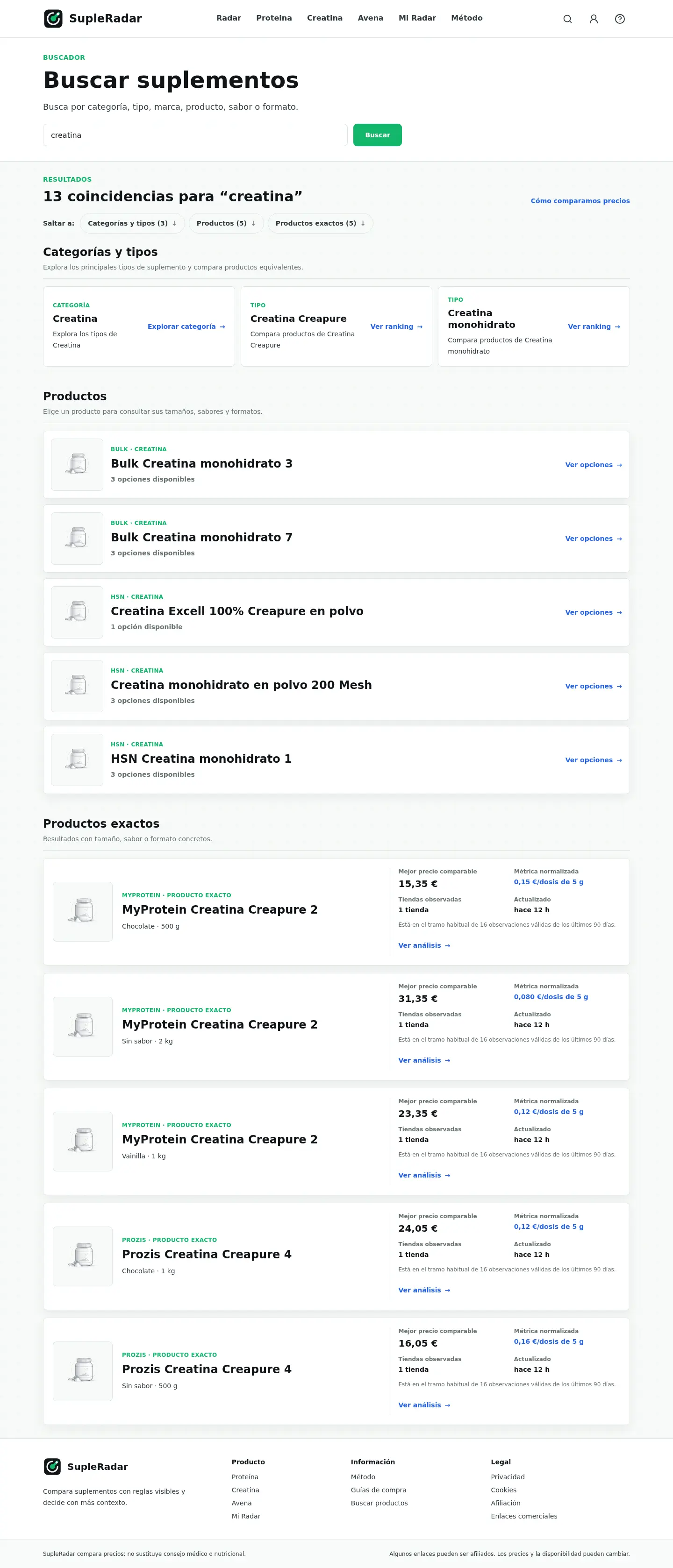Image resolution: width=673 pixels, height=1568 pixels.
Task: Click Ver opciones for Creatina 200 Mesh
Action: click(593, 686)
